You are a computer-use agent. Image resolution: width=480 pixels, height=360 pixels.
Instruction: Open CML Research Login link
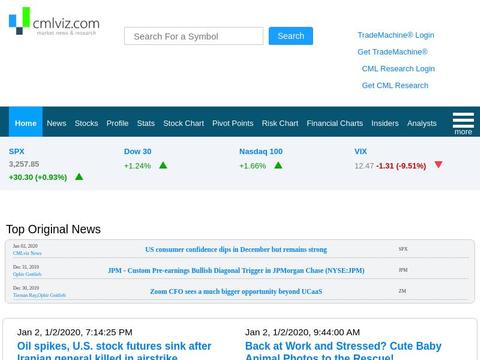tap(398, 68)
